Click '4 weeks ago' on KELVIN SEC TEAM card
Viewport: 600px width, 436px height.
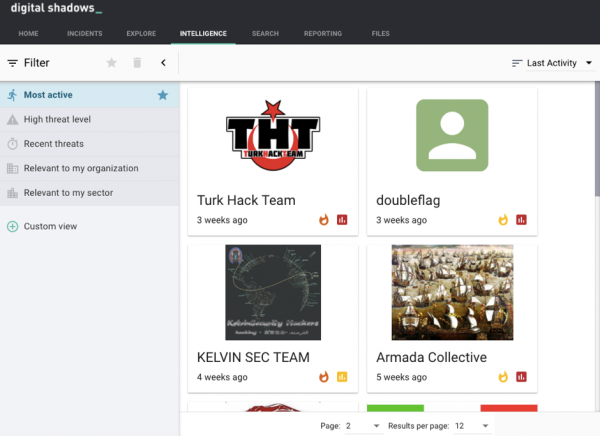[x=222, y=377]
